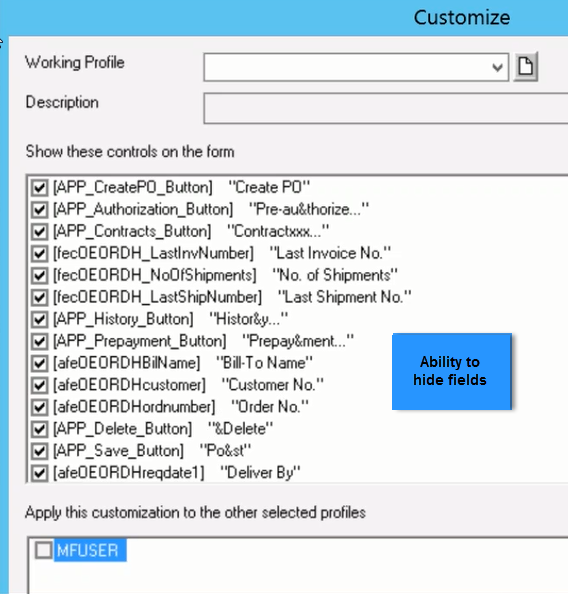
Task: Uncheck the Prepayment button control
Action: click(x=40, y=341)
